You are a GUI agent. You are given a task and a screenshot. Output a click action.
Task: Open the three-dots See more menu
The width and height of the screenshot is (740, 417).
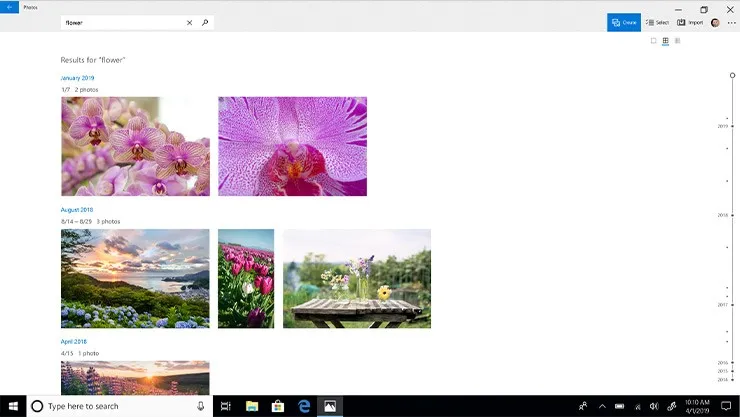pyautogui.click(x=731, y=22)
